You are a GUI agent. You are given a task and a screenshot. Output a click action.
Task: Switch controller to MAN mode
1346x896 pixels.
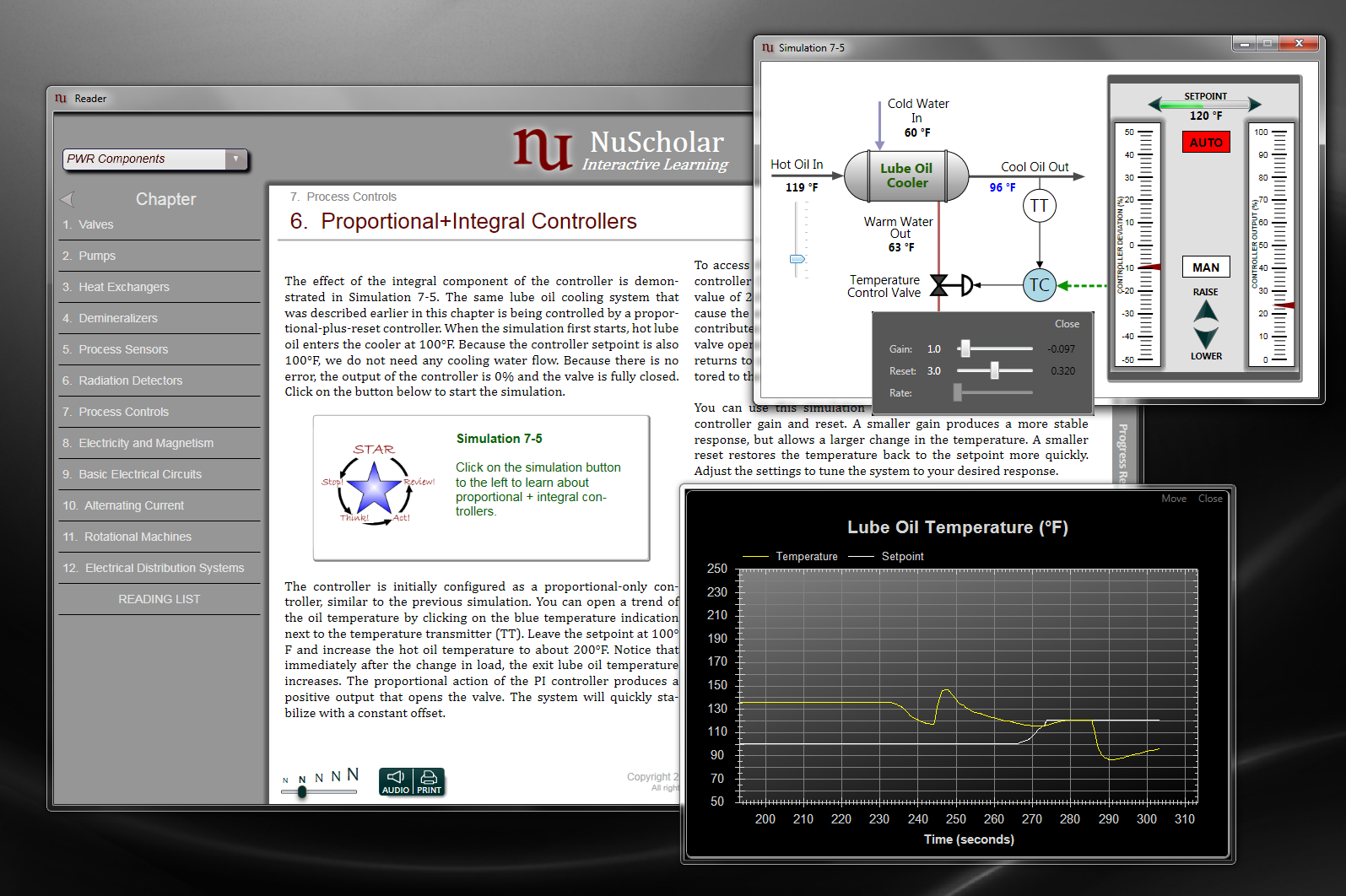click(1206, 267)
